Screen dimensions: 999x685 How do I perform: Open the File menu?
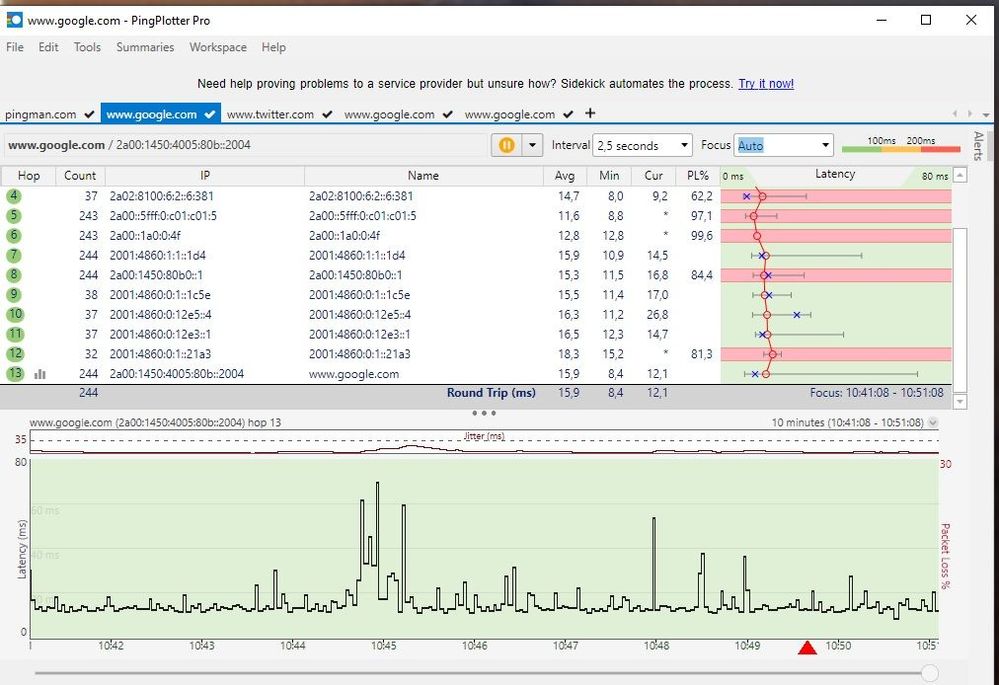click(x=15, y=47)
